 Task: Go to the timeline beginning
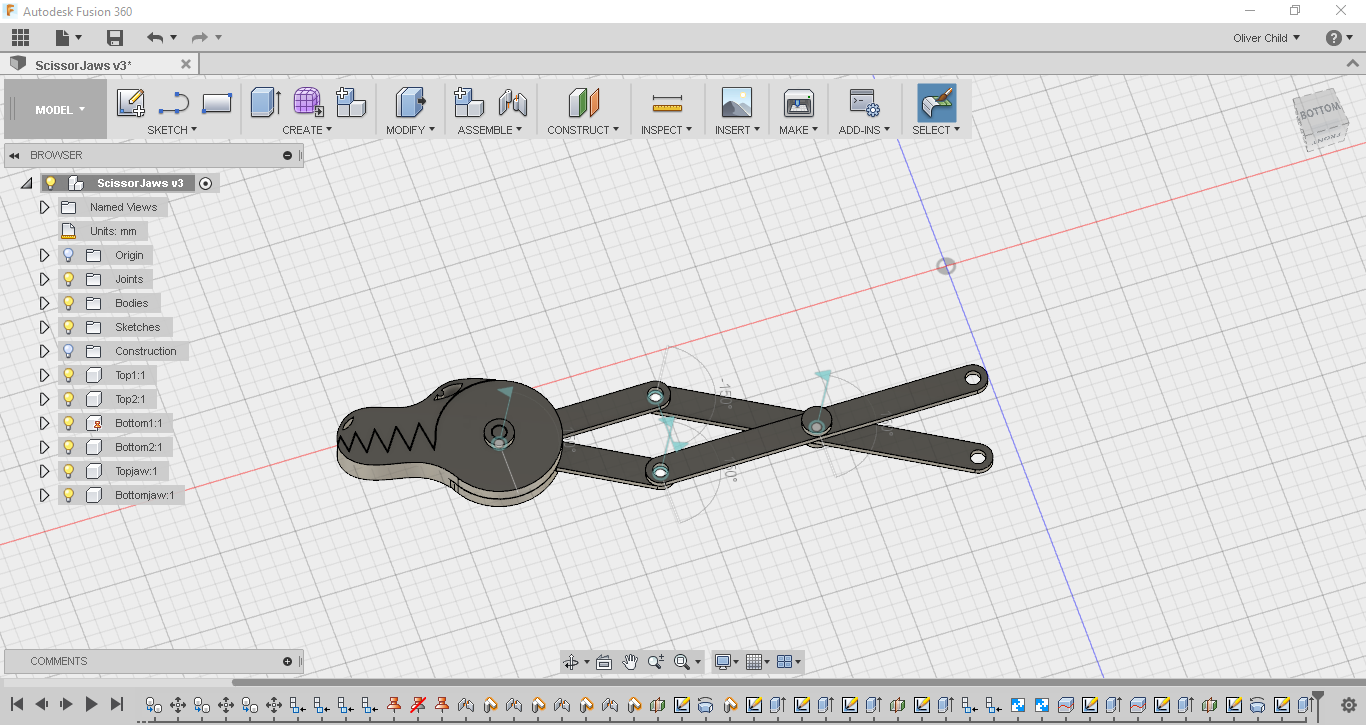[x=17, y=705]
